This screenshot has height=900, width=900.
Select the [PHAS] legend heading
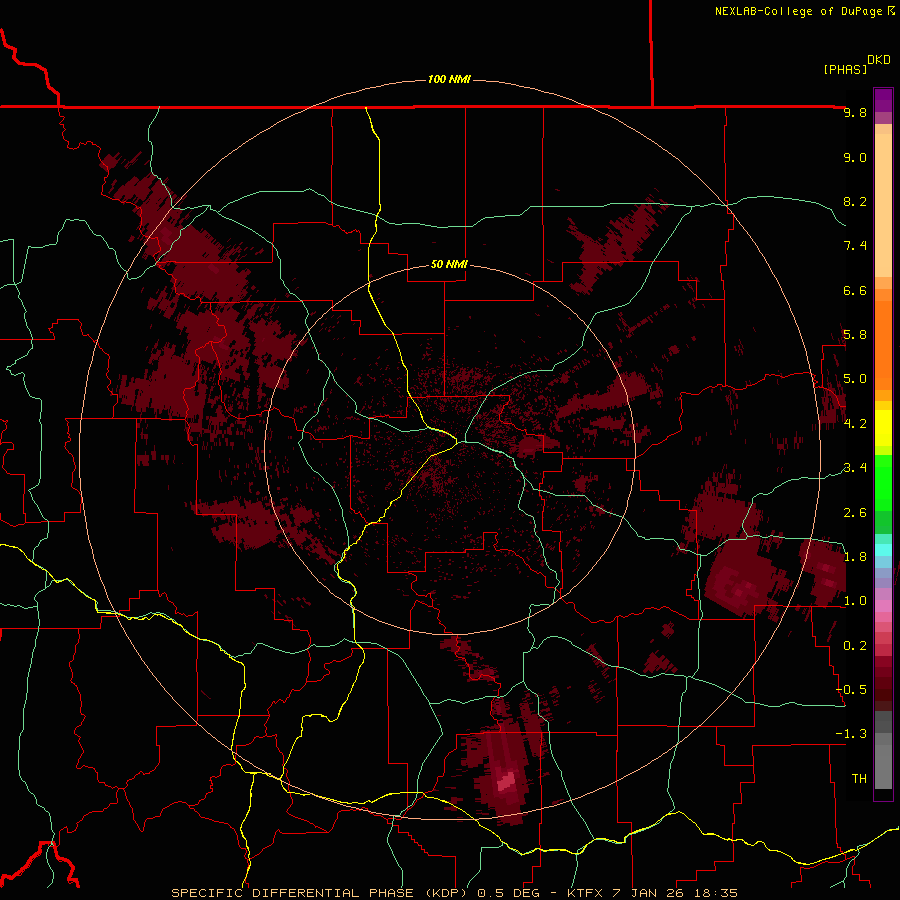point(845,69)
